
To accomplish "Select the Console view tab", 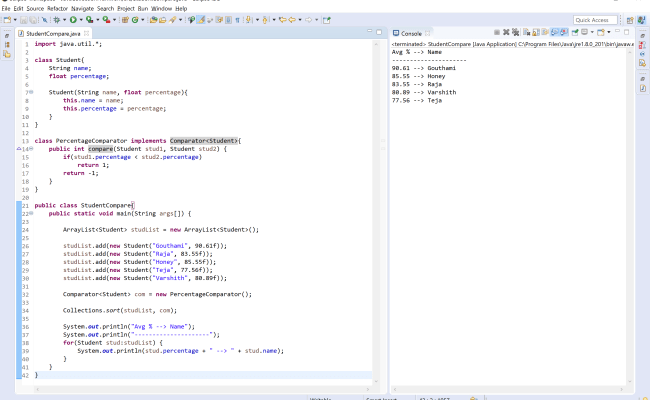I will (x=411, y=34).
